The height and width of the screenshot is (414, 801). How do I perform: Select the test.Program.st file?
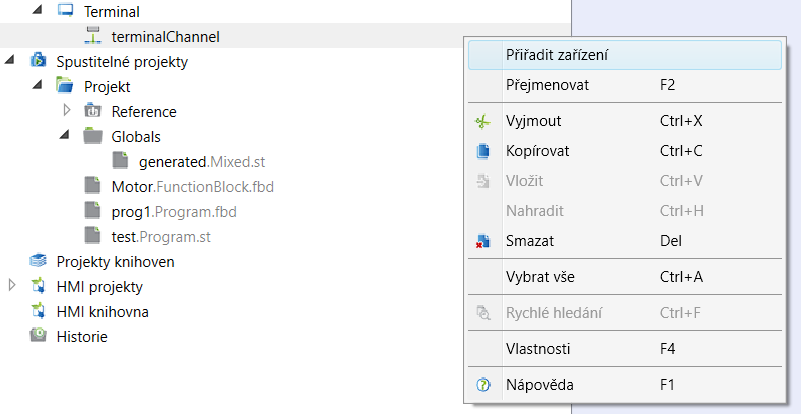pyautogui.click(x=161, y=237)
